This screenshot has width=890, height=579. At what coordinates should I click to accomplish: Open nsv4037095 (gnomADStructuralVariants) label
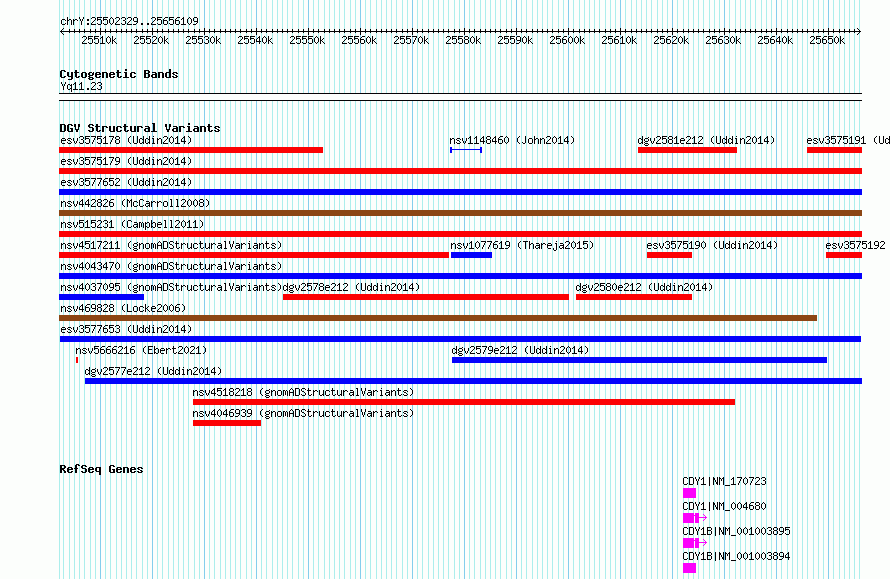pyautogui.click(x=171, y=287)
